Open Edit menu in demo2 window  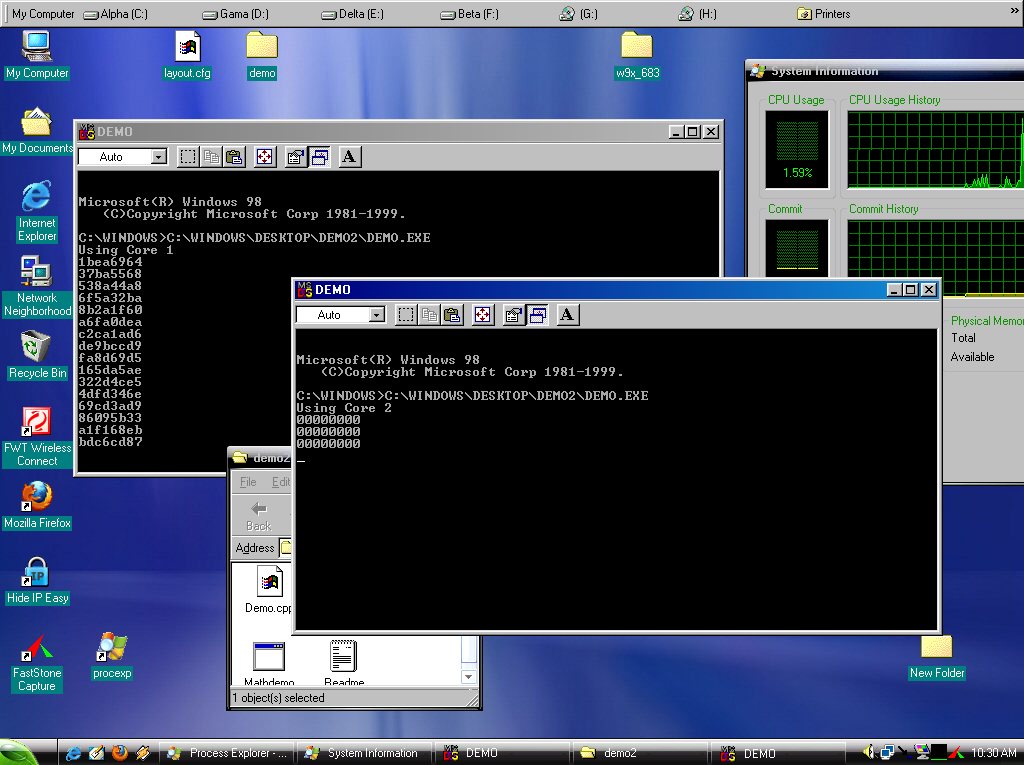click(281, 482)
